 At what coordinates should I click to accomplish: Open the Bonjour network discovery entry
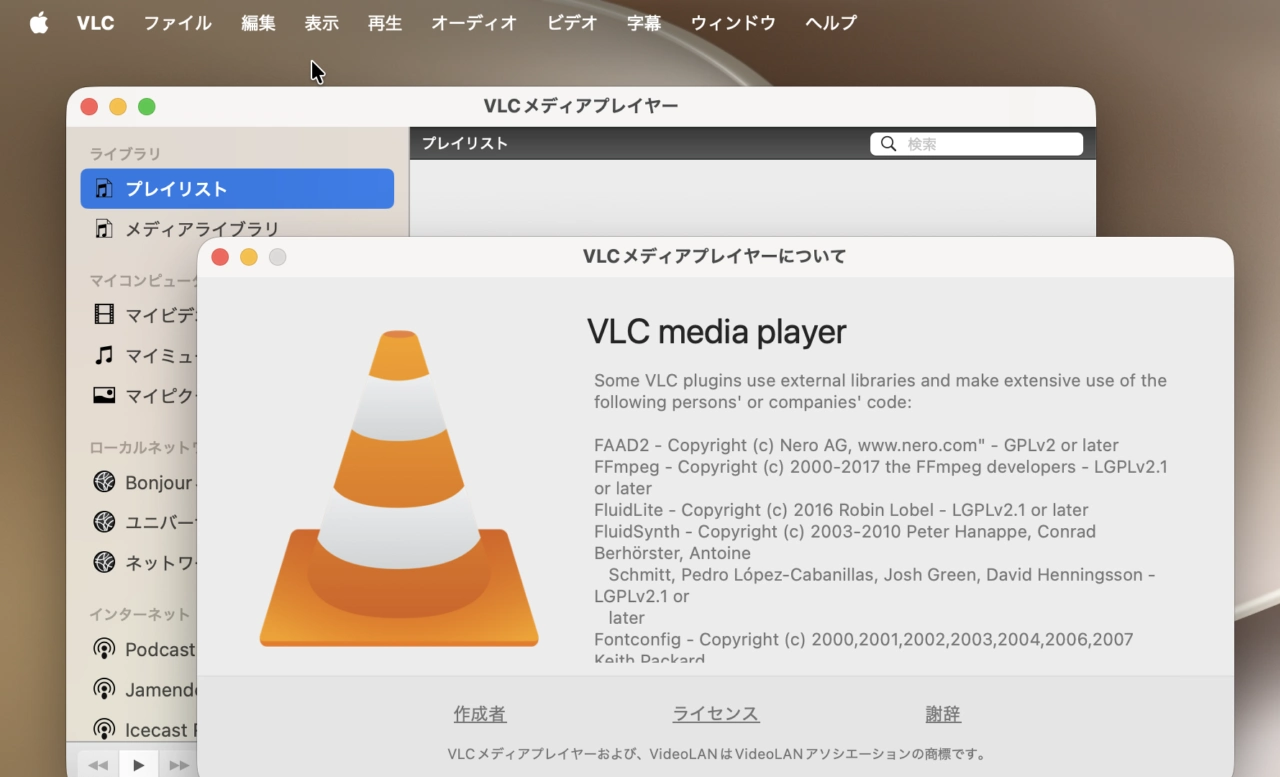[x=145, y=483]
